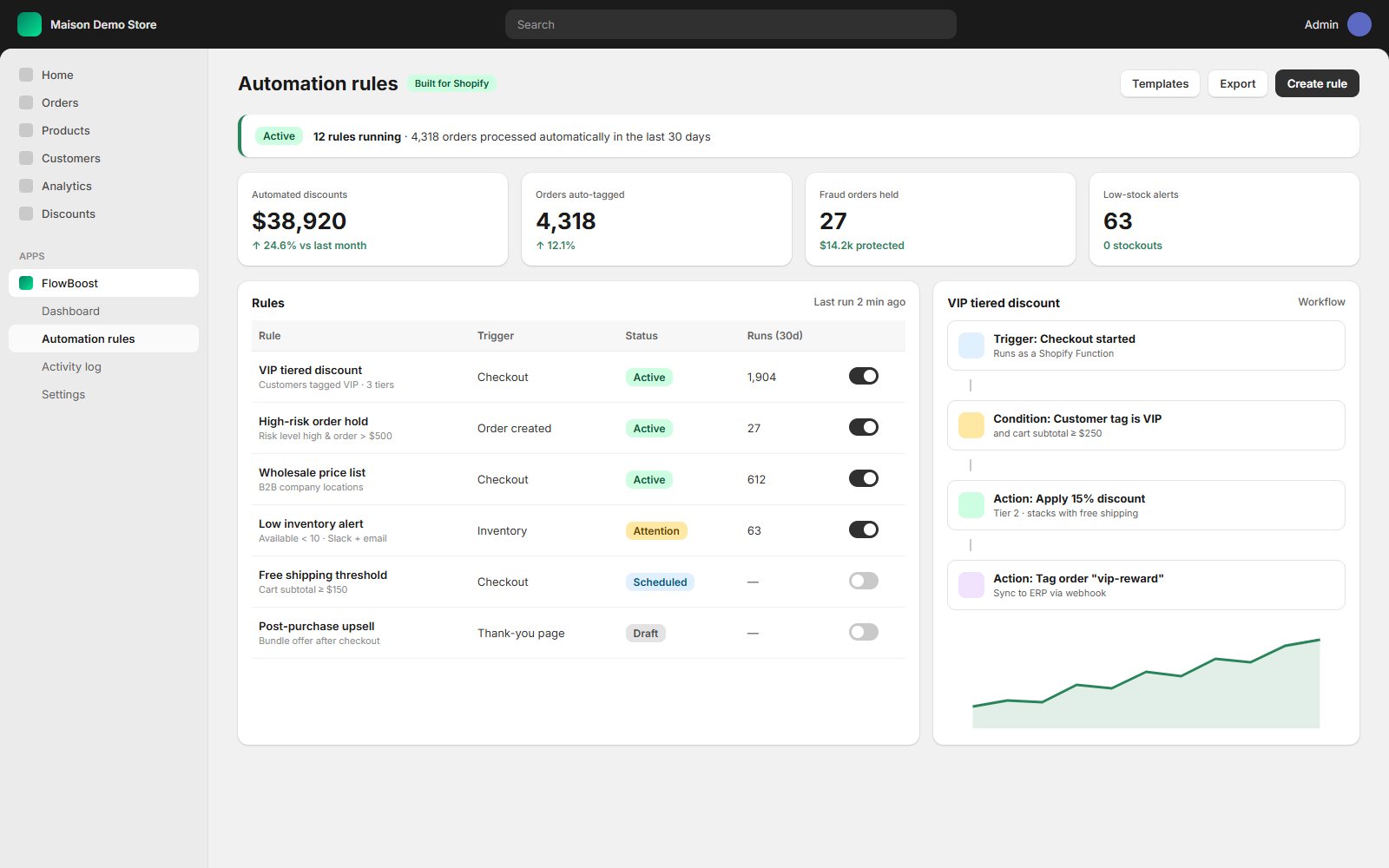Click the "Last run 2 min ago" text
This screenshot has height=868, width=1389.
(x=859, y=302)
